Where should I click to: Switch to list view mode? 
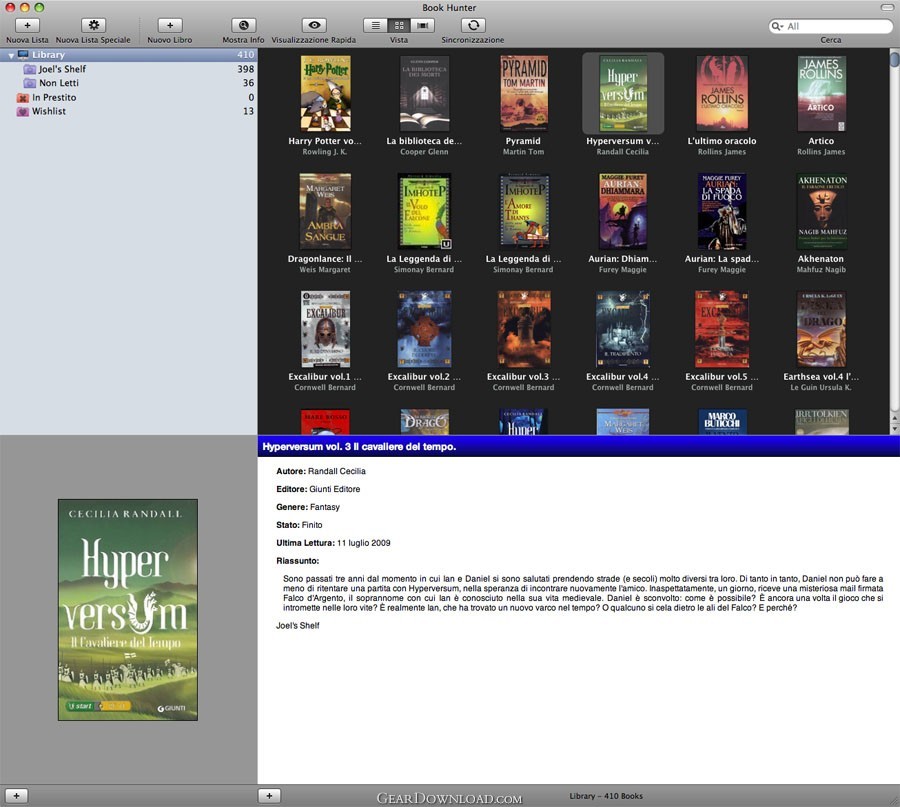point(375,25)
